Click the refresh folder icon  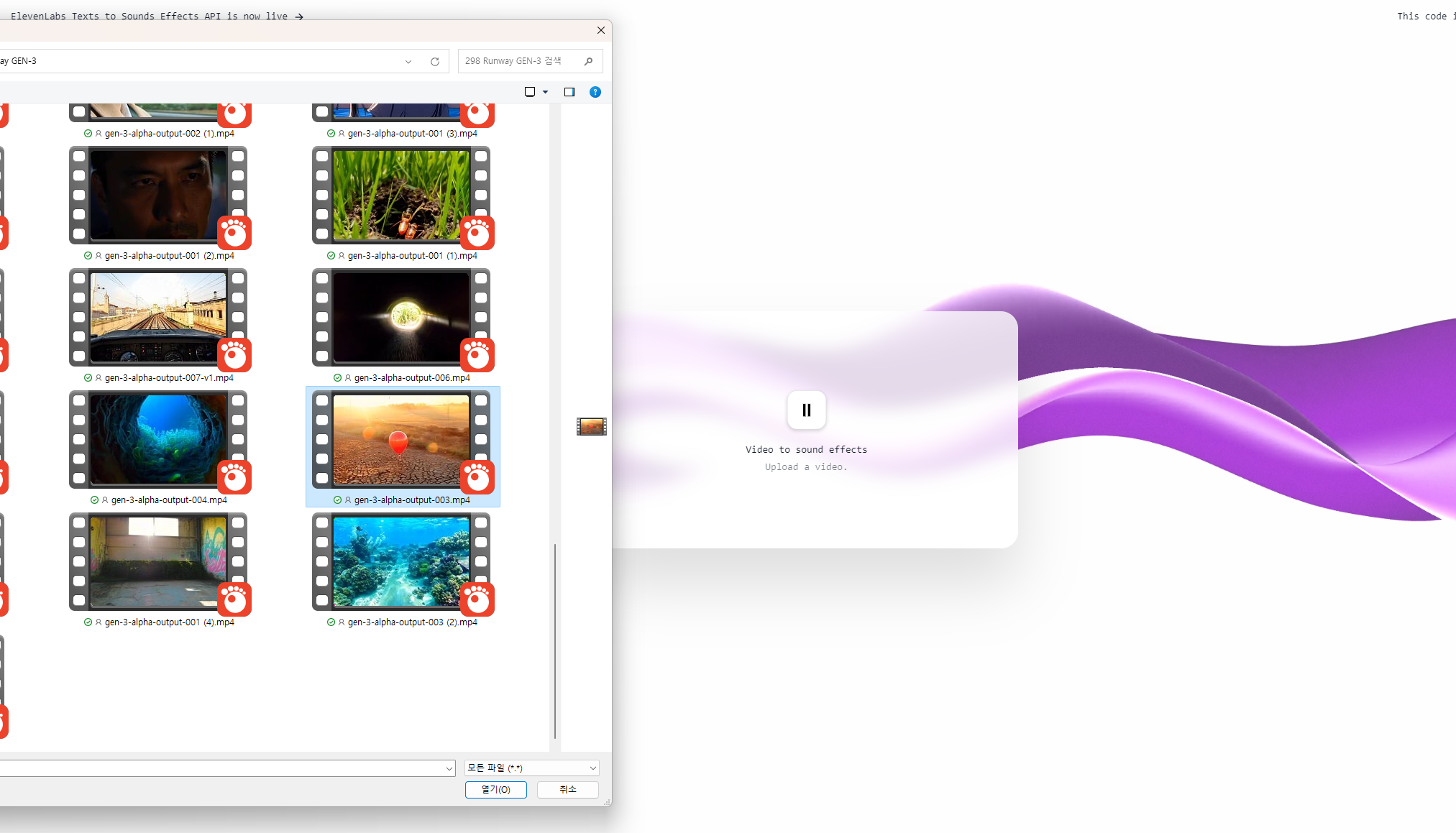point(435,62)
